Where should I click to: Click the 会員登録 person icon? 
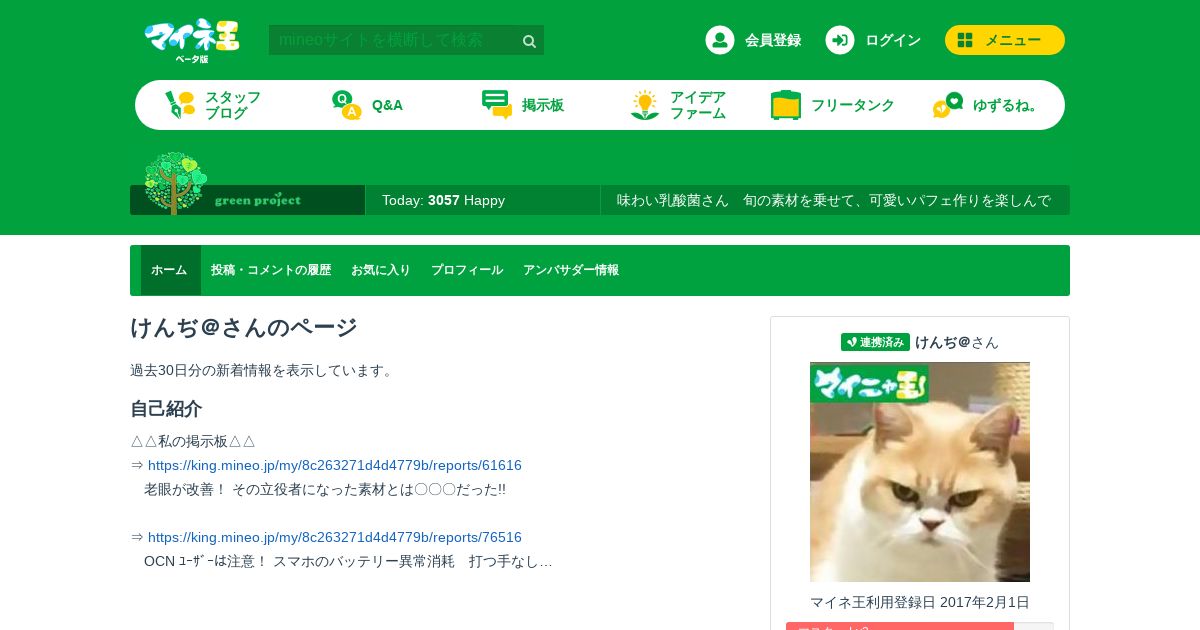720,40
